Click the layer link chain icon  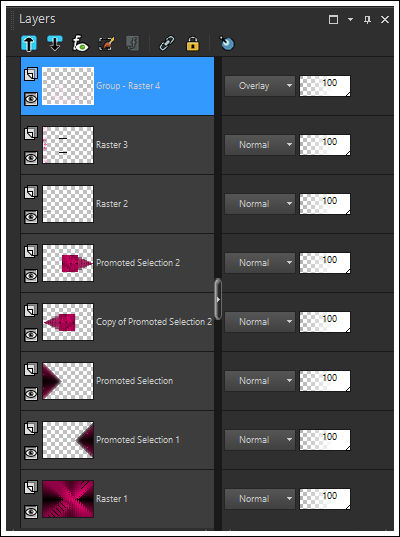click(x=167, y=44)
